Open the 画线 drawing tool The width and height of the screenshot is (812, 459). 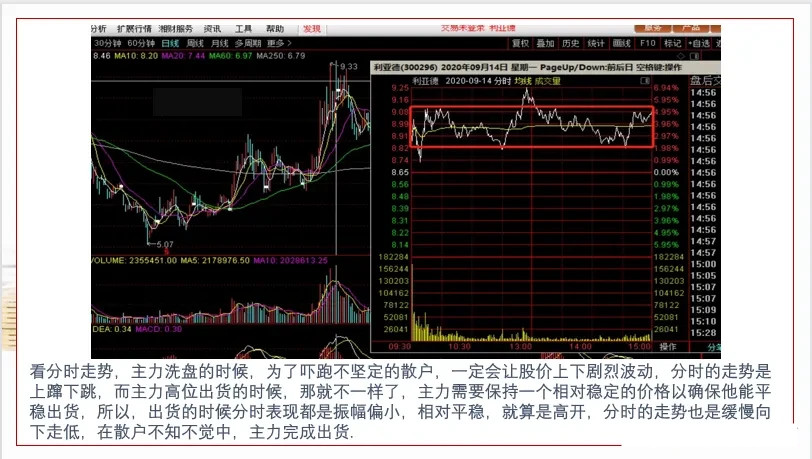tap(621, 44)
